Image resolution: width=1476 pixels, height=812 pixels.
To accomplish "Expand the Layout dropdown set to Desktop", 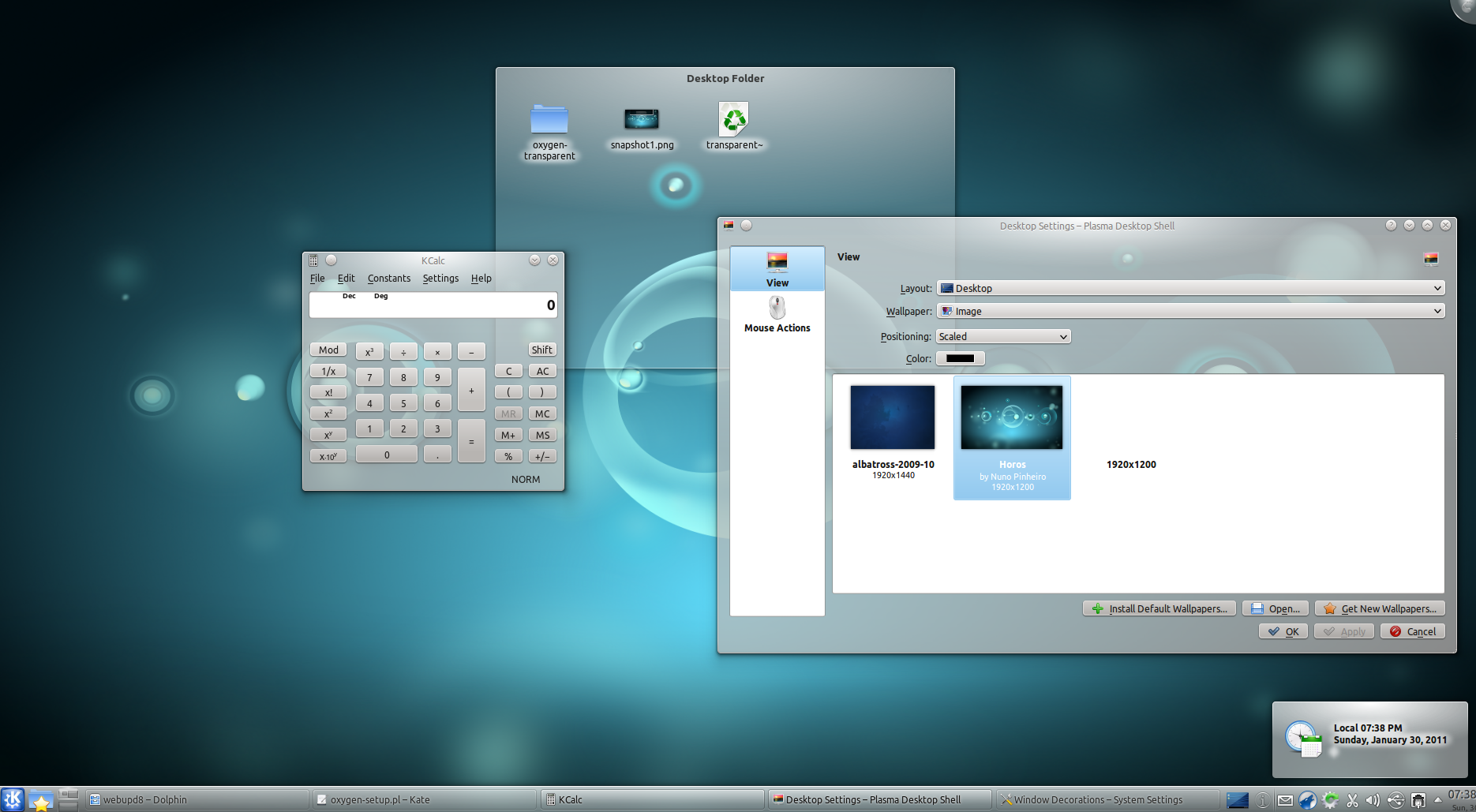I will [1190, 288].
